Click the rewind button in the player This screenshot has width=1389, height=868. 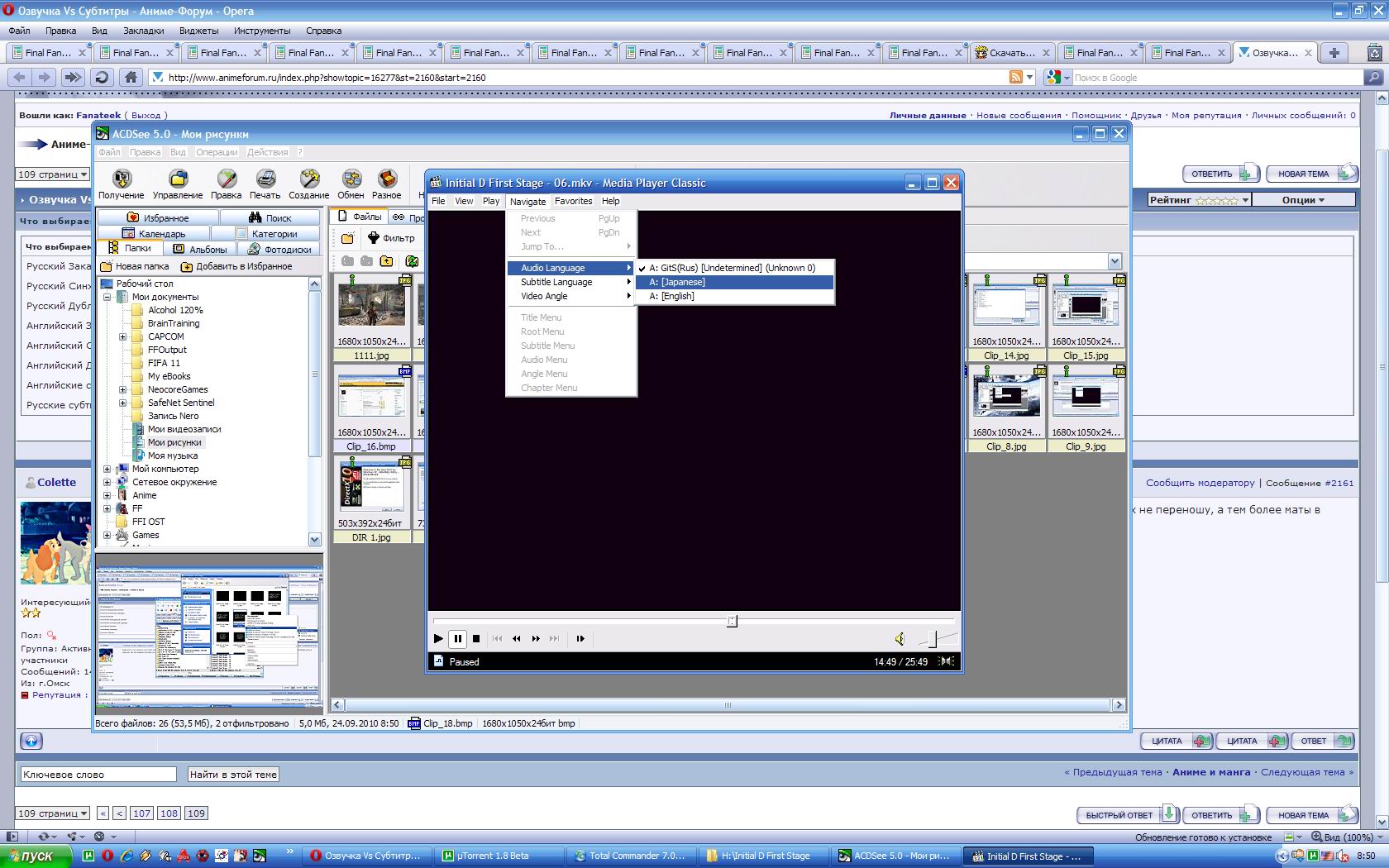coord(517,638)
